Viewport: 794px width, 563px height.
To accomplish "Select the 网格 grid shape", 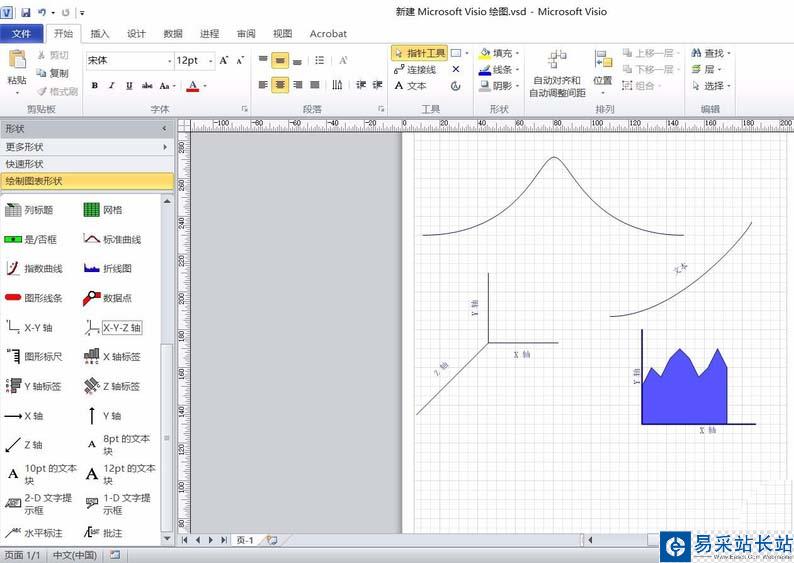I will [103, 210].
